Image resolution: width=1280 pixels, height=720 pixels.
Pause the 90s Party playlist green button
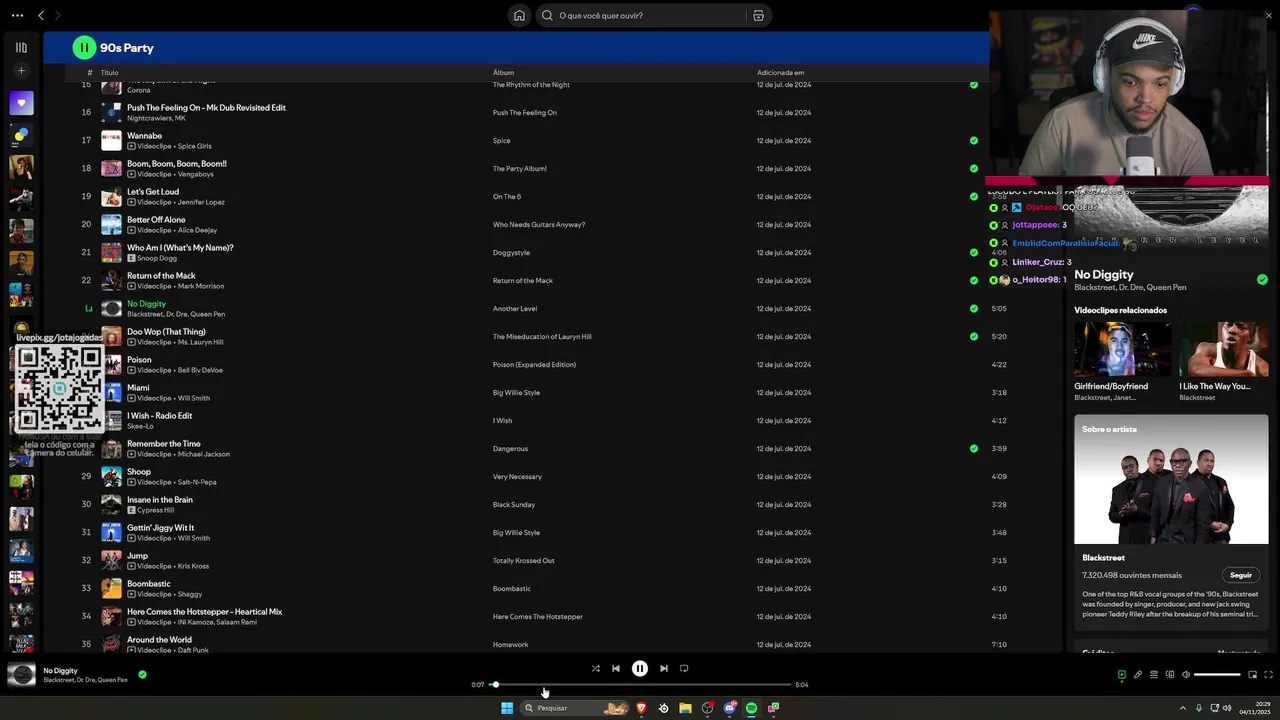[x=84, y=47]
